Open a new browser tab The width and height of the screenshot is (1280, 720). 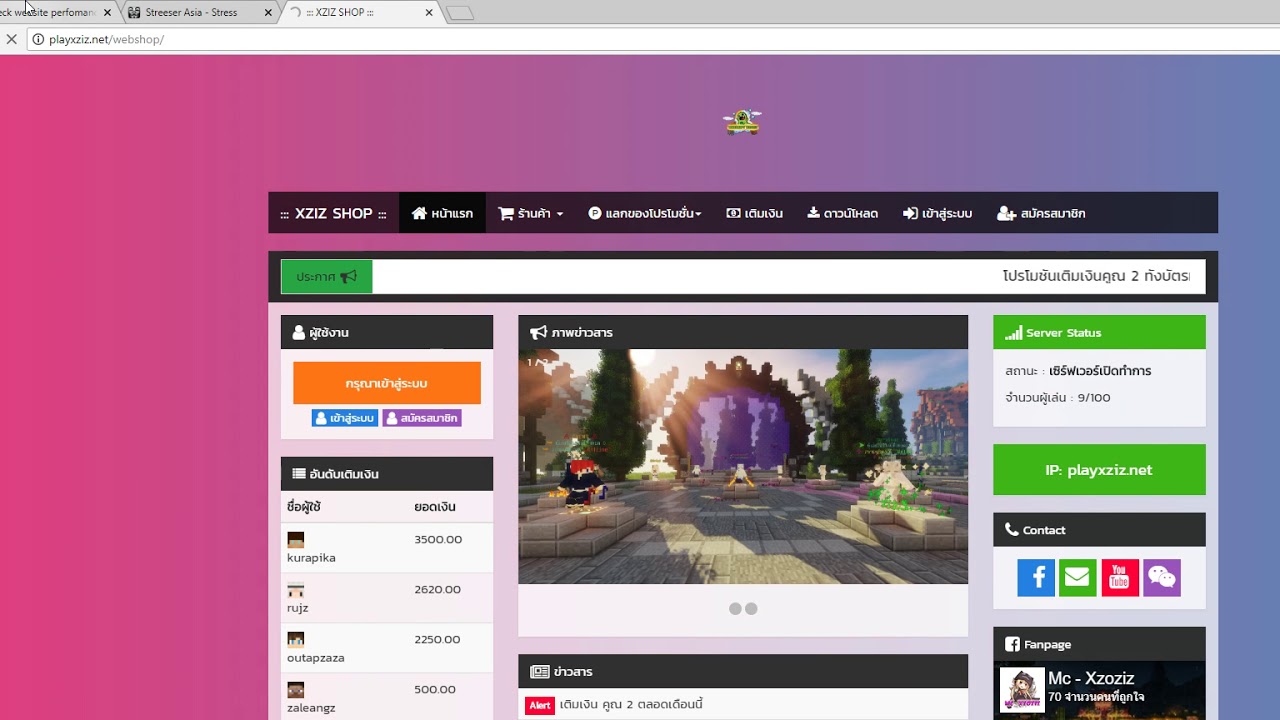point(460,13)
